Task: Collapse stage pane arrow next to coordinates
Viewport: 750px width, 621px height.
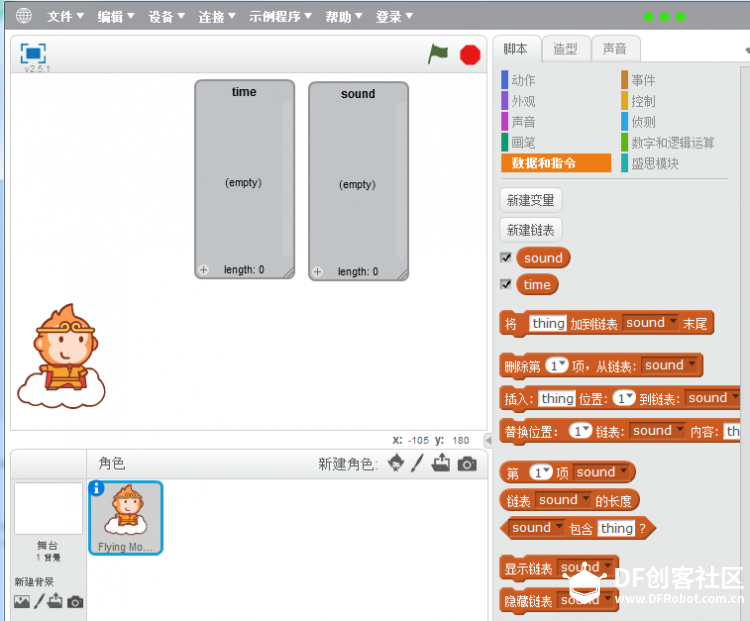Action: tap(488, 440)
